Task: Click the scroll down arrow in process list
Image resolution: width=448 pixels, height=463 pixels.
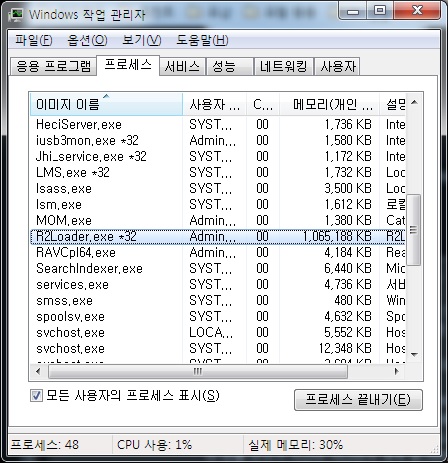Action: pos(414,355)
